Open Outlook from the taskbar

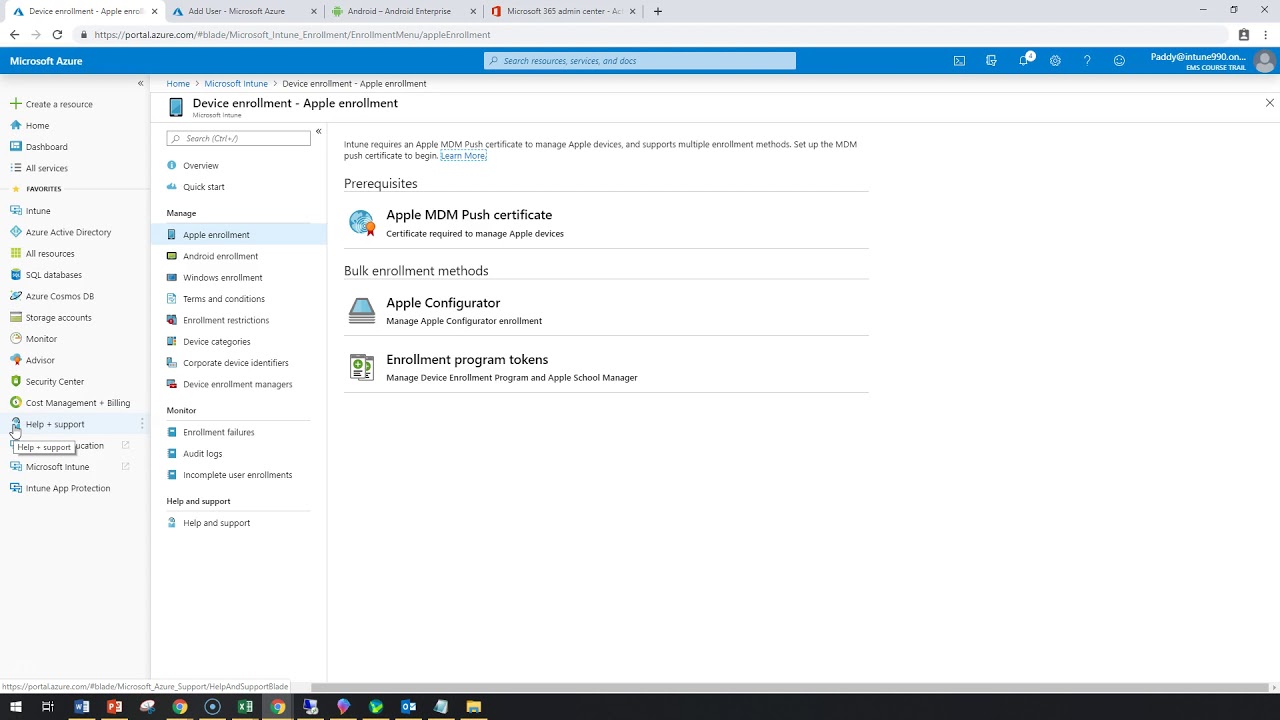point(408,707)
